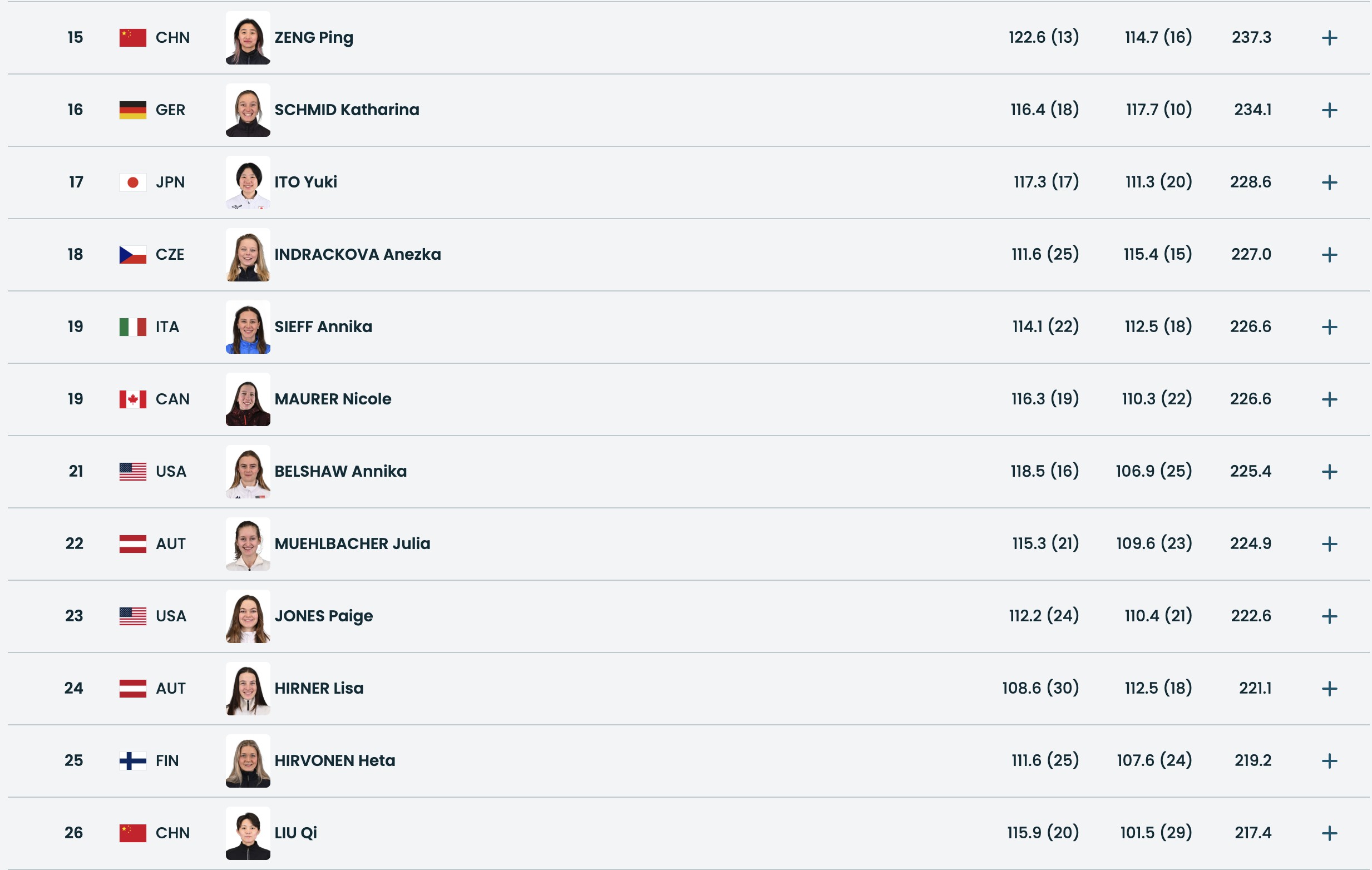Click JONES Paige's portrait photo
This screenshot has width=1372, height=870.
pyautogui.click(x=248, y=616)
